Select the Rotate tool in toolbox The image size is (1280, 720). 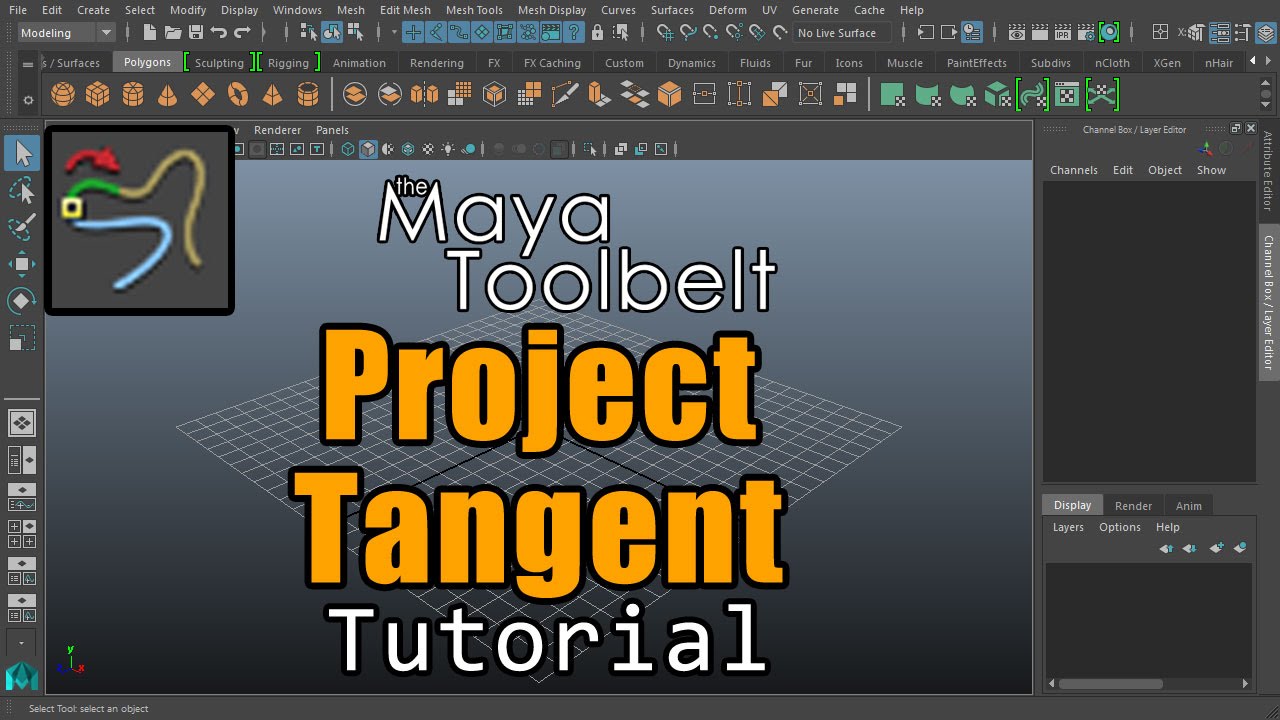(22, 300)
